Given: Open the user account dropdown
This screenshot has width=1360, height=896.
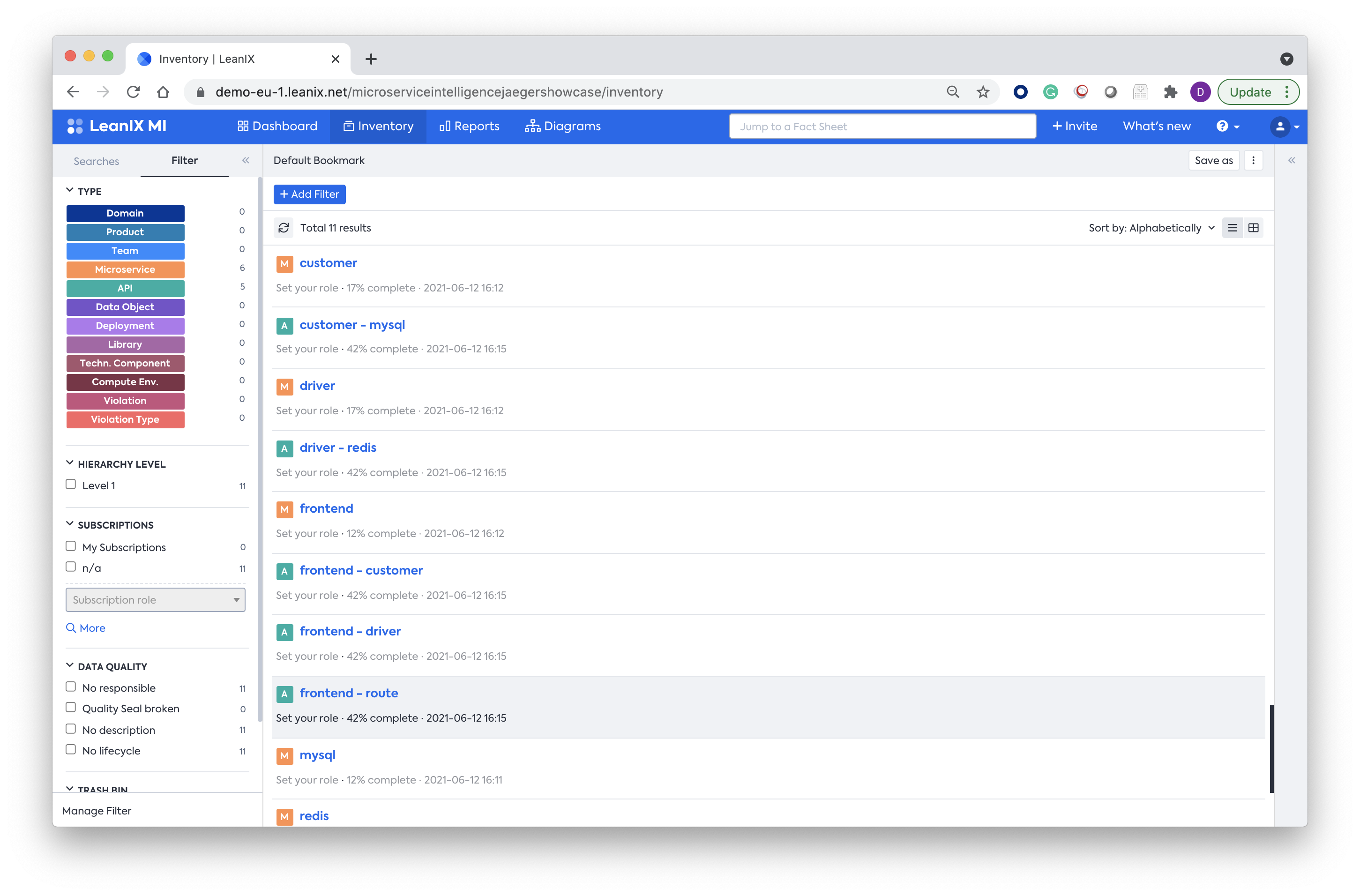Looking at the screenshot, I should coord(1284,126).
